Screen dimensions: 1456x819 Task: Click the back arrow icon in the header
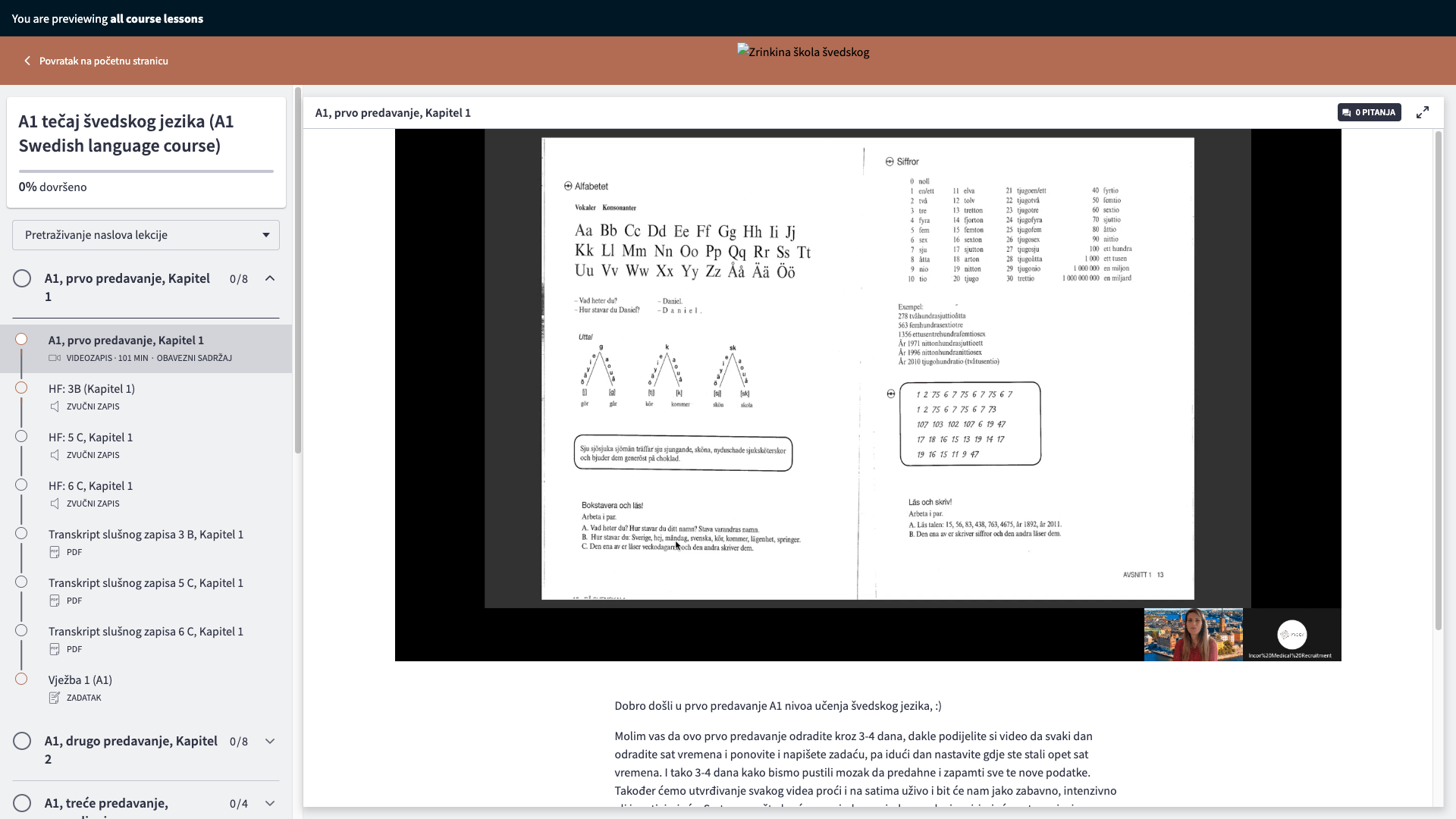click(27, 61)
